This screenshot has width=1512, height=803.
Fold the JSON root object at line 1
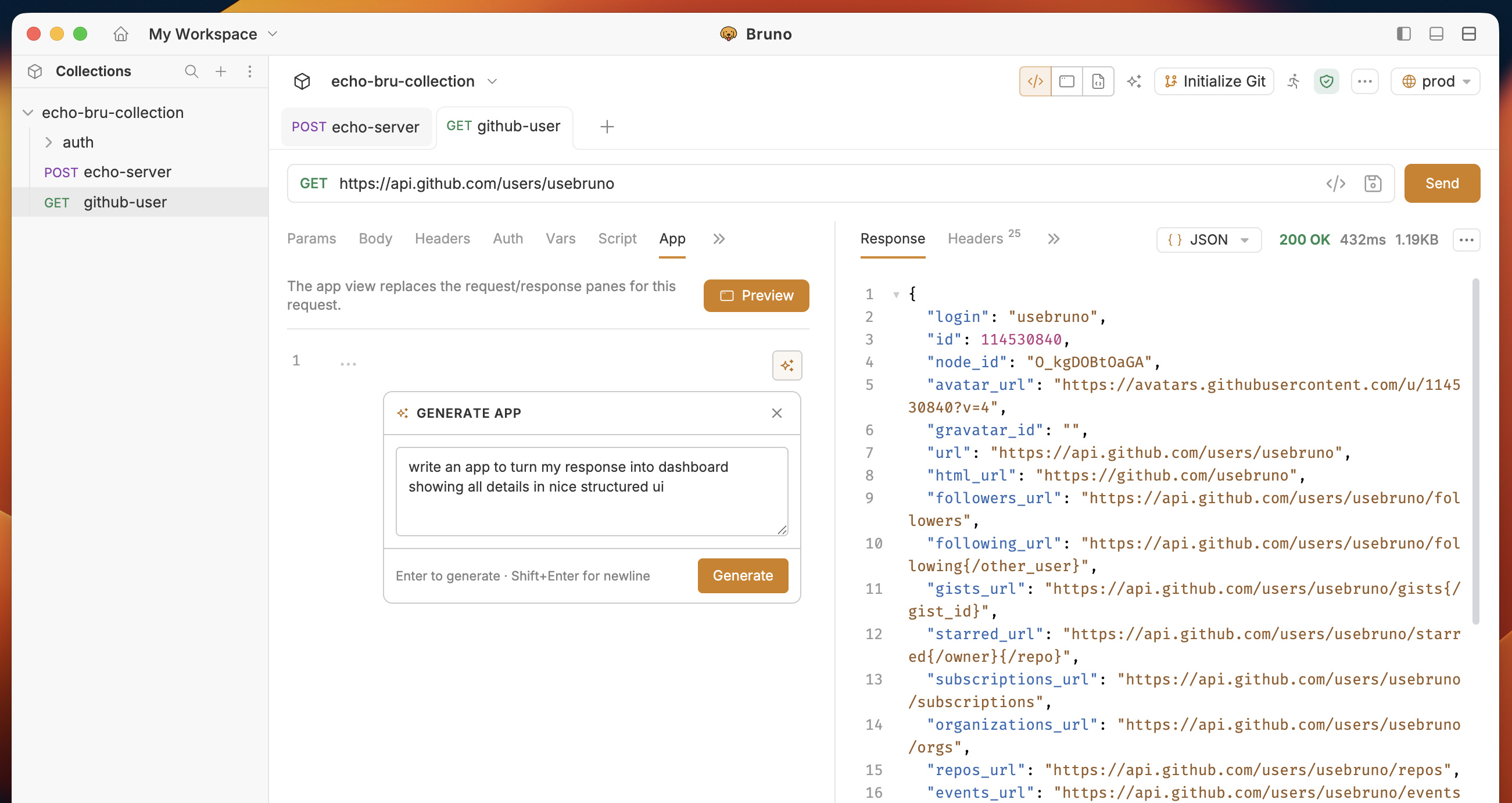pyautogui.click(x=896, y=295)
